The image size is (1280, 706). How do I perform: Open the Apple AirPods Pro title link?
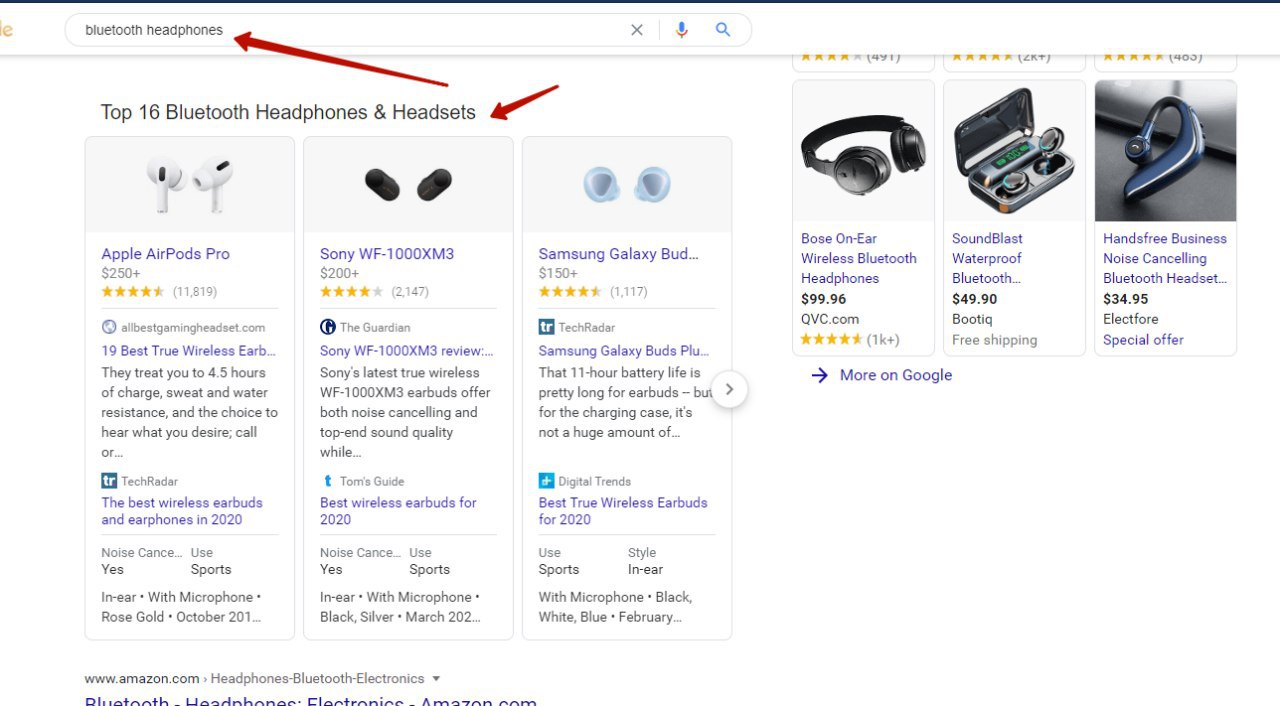click(x=165, y=254)
